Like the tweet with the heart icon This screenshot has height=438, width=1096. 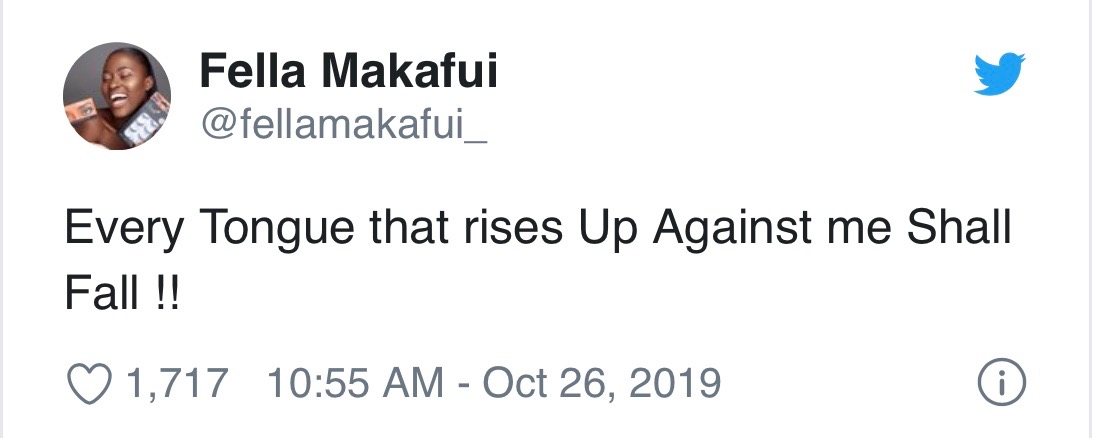tap(89, 384)
